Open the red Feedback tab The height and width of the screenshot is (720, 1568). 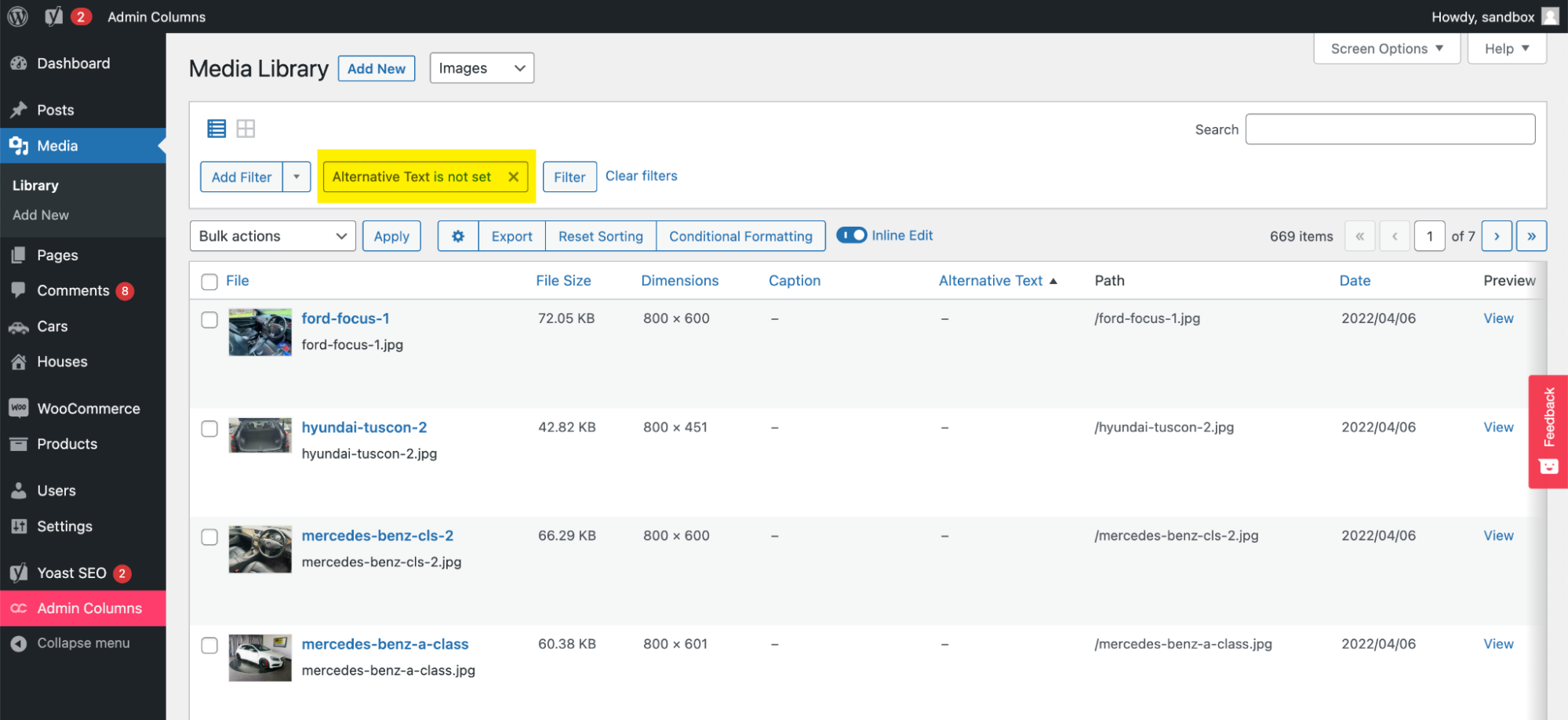click(1548, 431)
